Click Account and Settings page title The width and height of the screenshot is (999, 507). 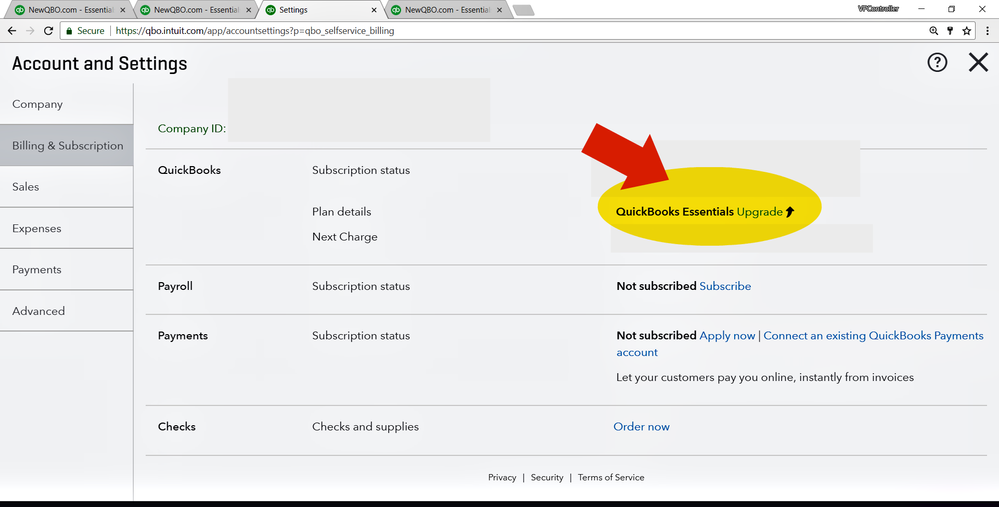99,63
